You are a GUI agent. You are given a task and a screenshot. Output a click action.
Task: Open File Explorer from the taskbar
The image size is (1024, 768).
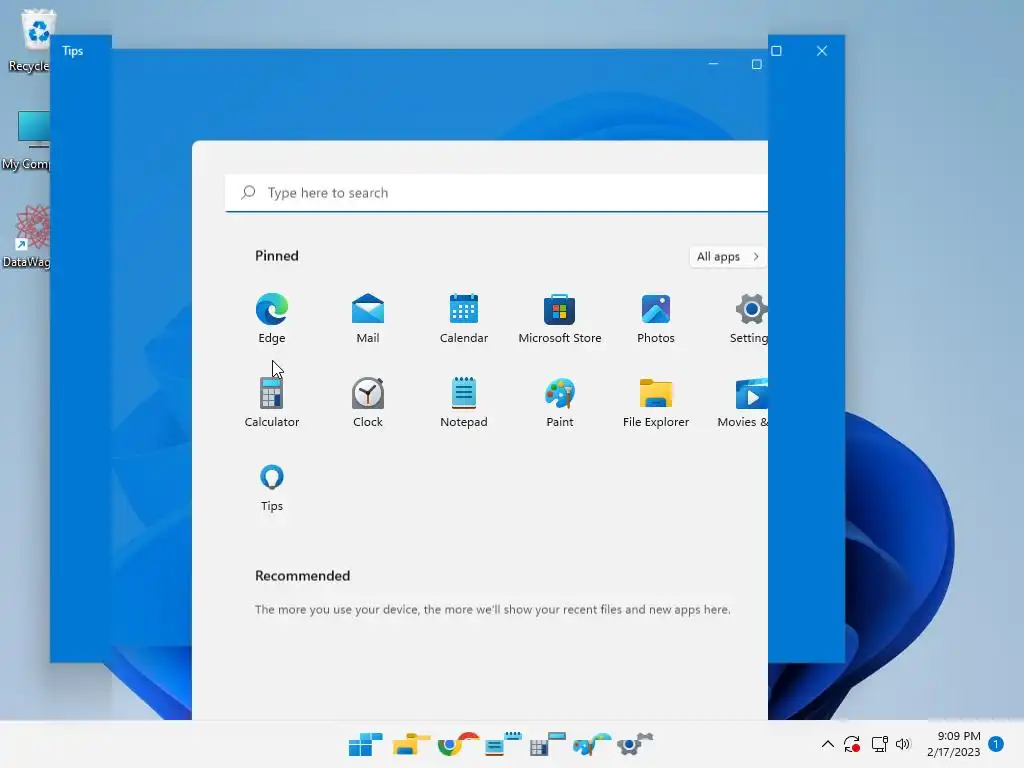tap(411, 744)
